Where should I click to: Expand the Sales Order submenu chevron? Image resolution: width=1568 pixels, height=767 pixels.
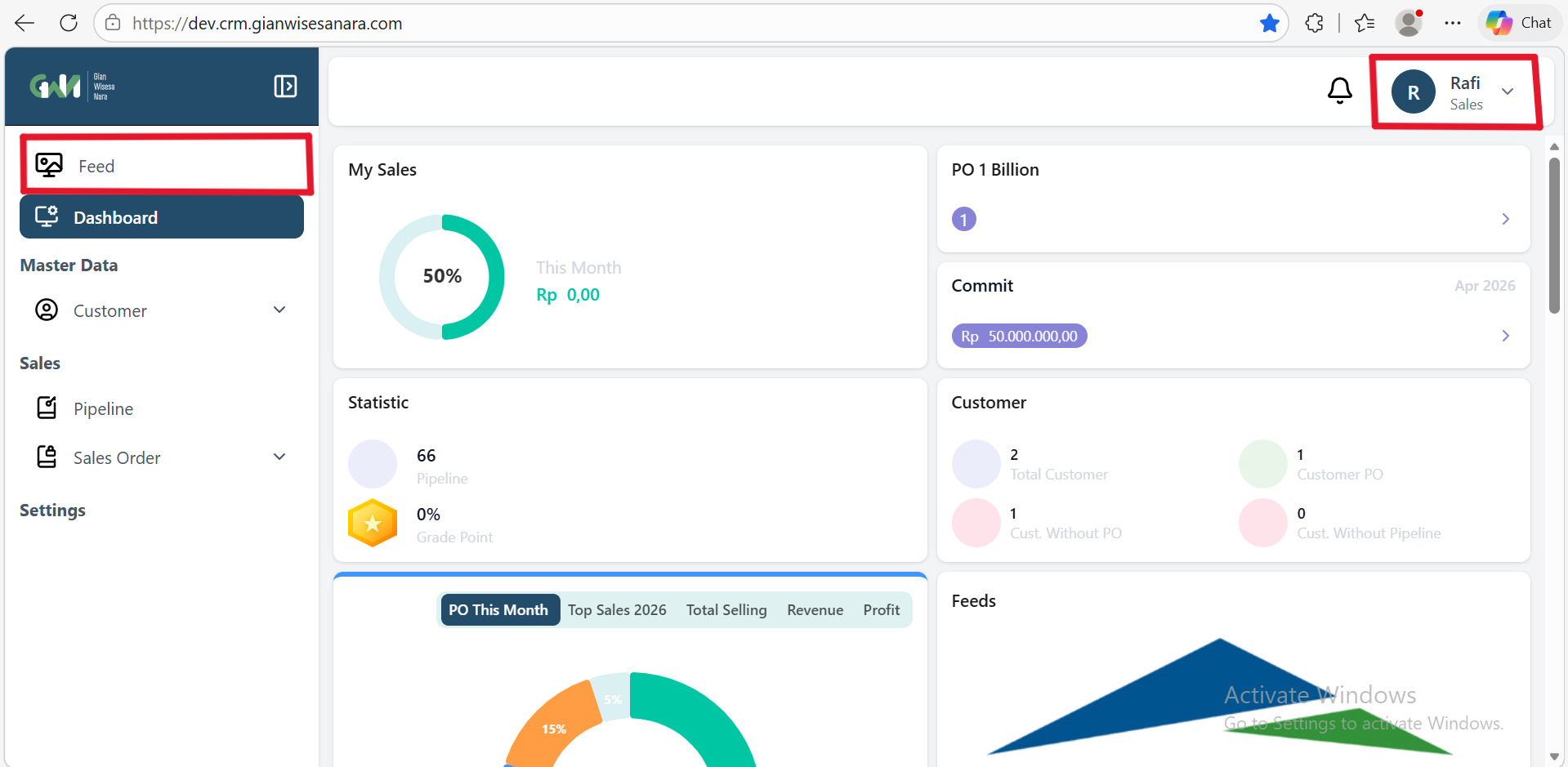[279, 457]
